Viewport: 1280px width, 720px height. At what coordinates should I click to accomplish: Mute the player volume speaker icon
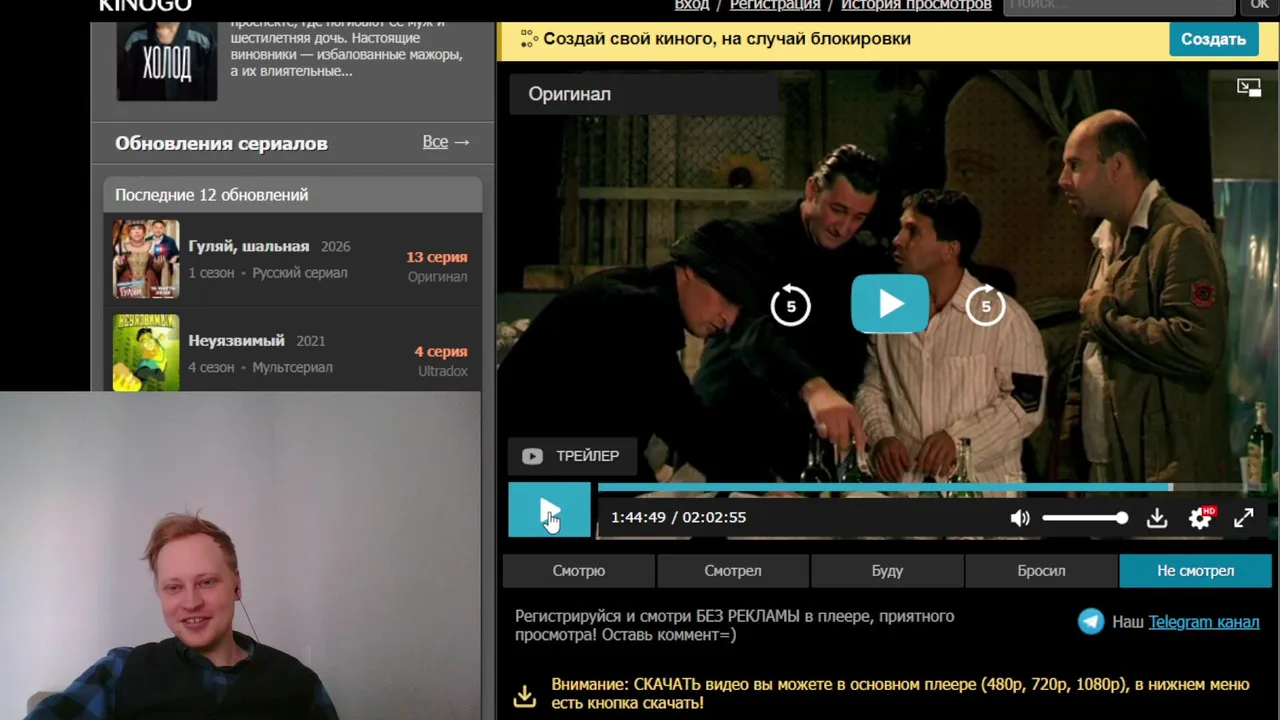pyautogui.click(x=1020, y=518)
